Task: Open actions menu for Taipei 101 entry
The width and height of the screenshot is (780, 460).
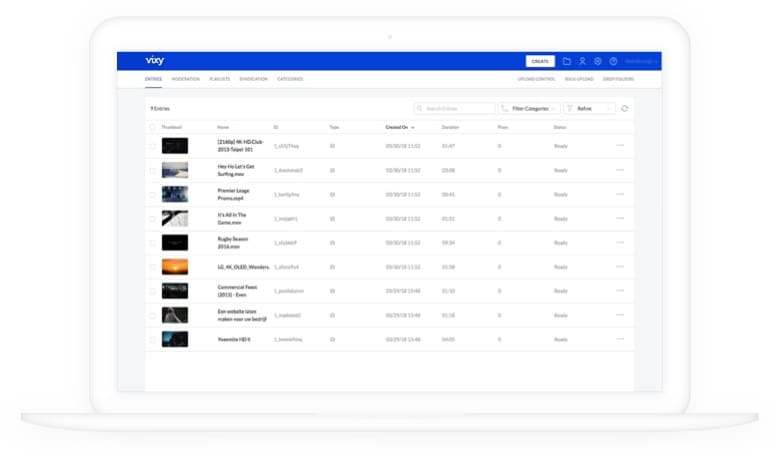Action: coord(620,146)
